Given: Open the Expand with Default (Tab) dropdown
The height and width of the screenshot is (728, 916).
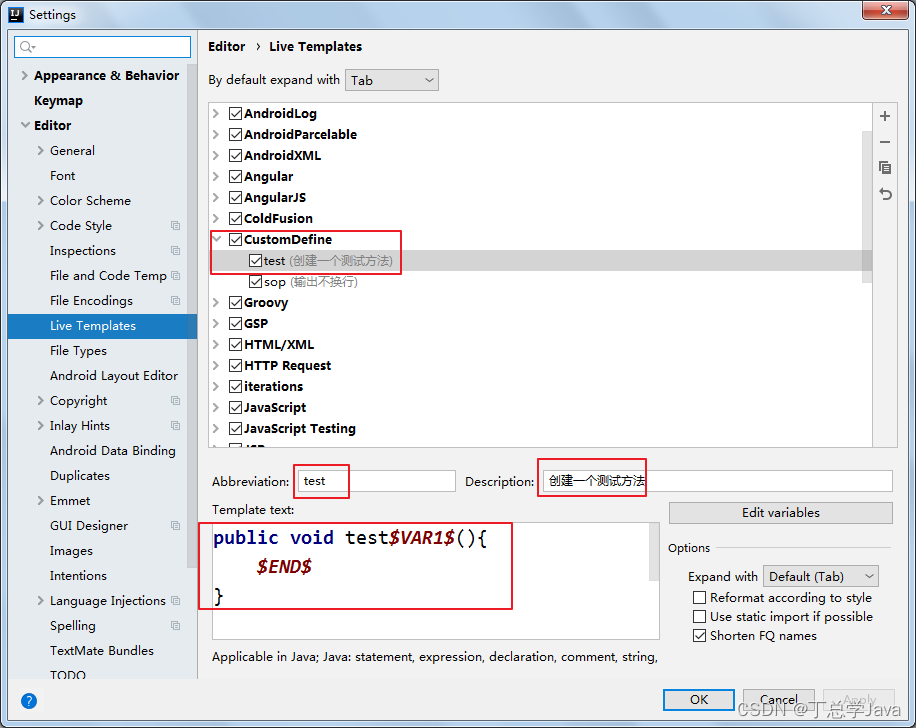Looking at the screenshot, I should click(x=821, y=577).
